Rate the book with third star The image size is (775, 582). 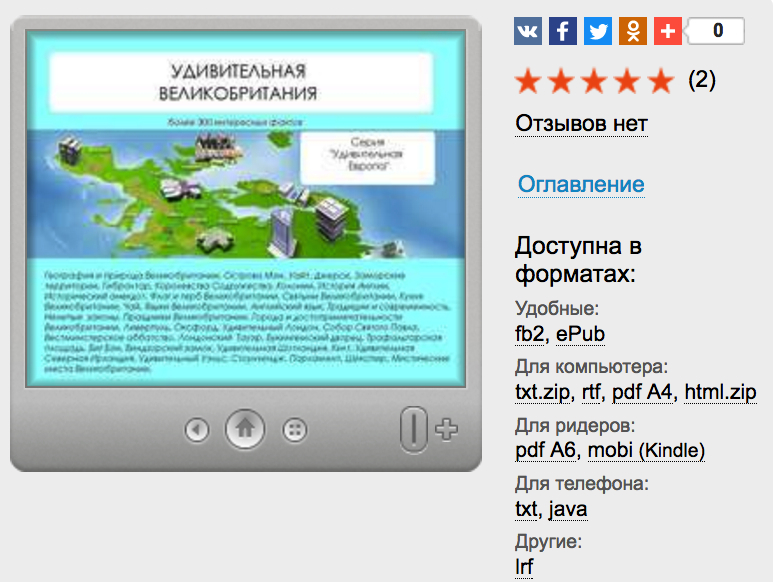[594, 81]
